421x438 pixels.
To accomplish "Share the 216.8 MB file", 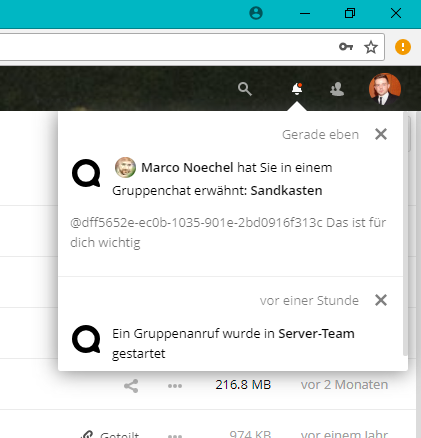I will pyautogui.click(x=131, y=386).
